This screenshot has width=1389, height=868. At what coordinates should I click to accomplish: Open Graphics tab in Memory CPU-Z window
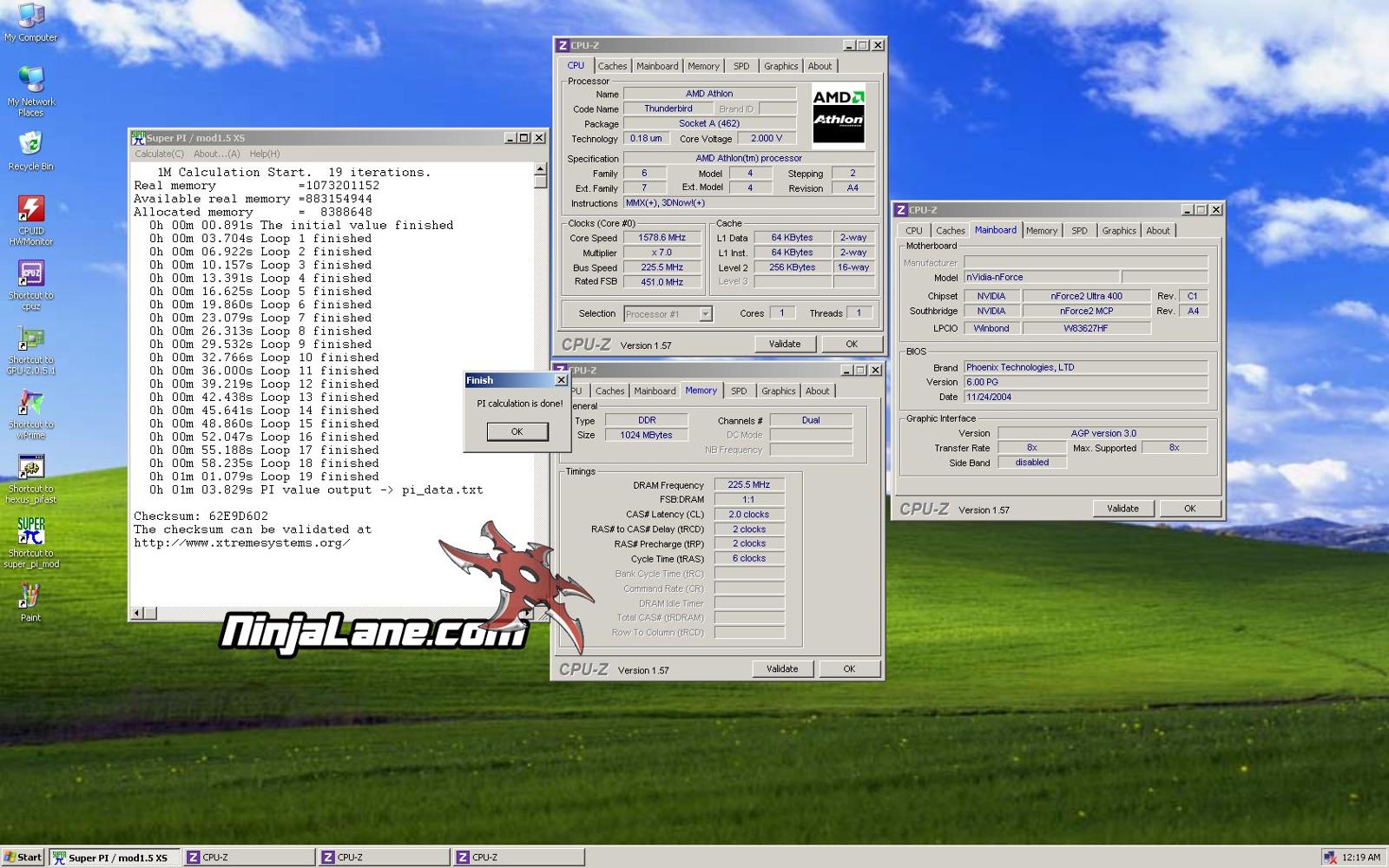[778, 391]
